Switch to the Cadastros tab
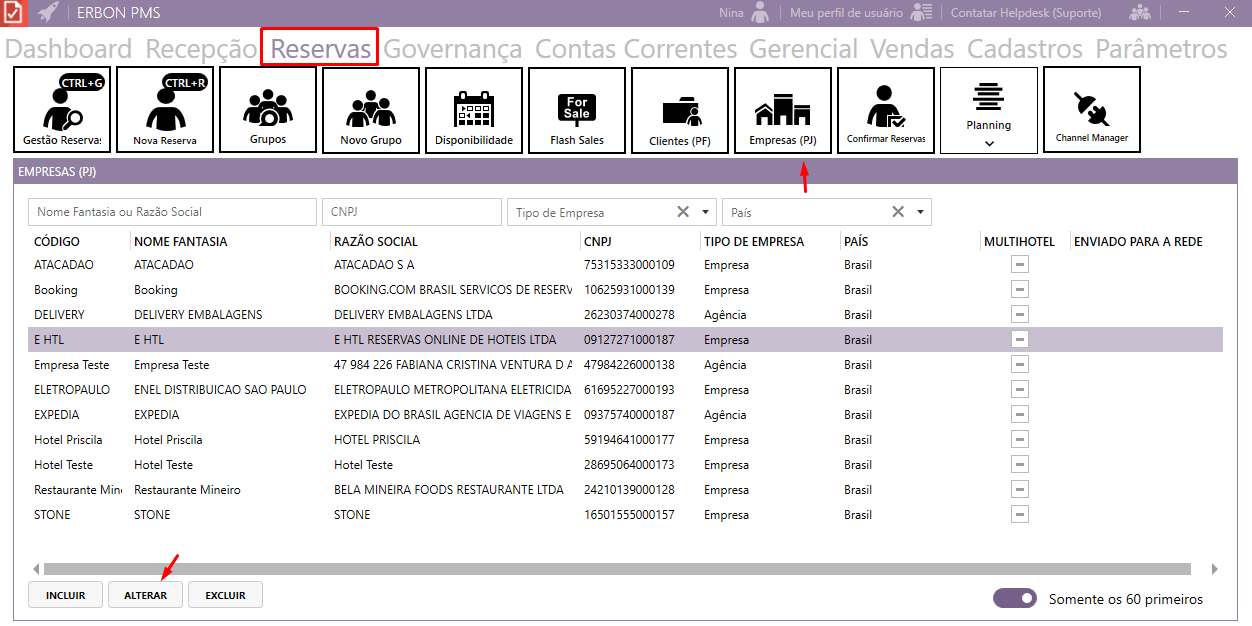The width and height of the screenshot is (1252, 626). (x=1025, y=49)
